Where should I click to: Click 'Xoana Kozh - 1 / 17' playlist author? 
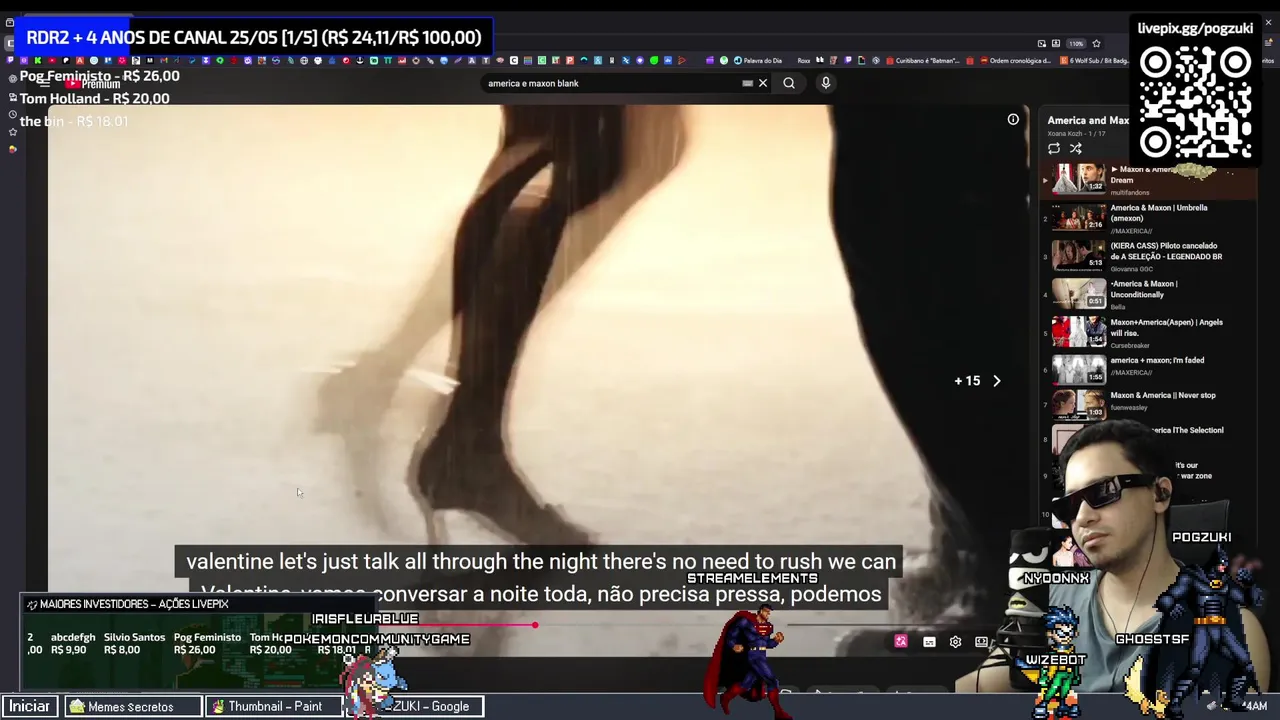1076,133
